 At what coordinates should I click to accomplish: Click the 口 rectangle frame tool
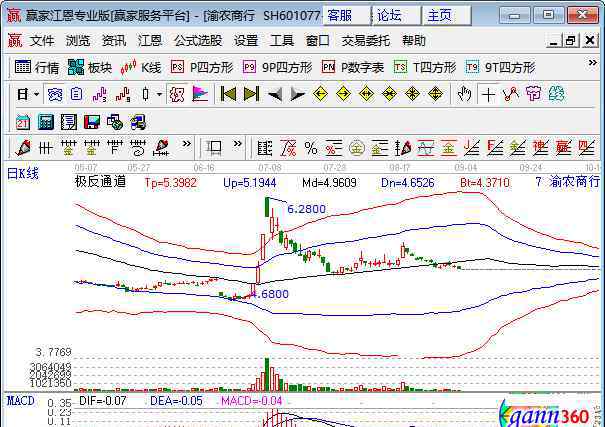tap(215, 148)
